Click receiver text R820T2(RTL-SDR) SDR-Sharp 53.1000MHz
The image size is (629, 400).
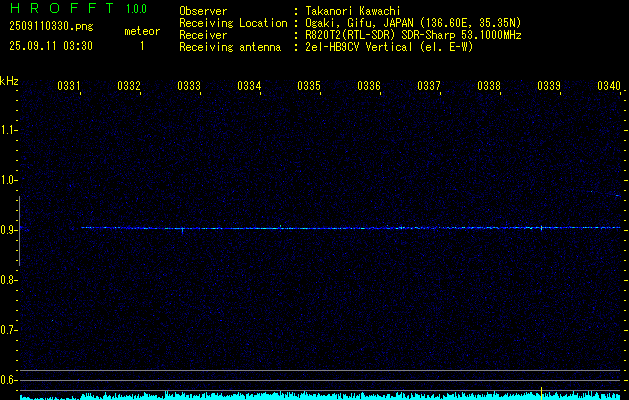(x=413, y=35)
